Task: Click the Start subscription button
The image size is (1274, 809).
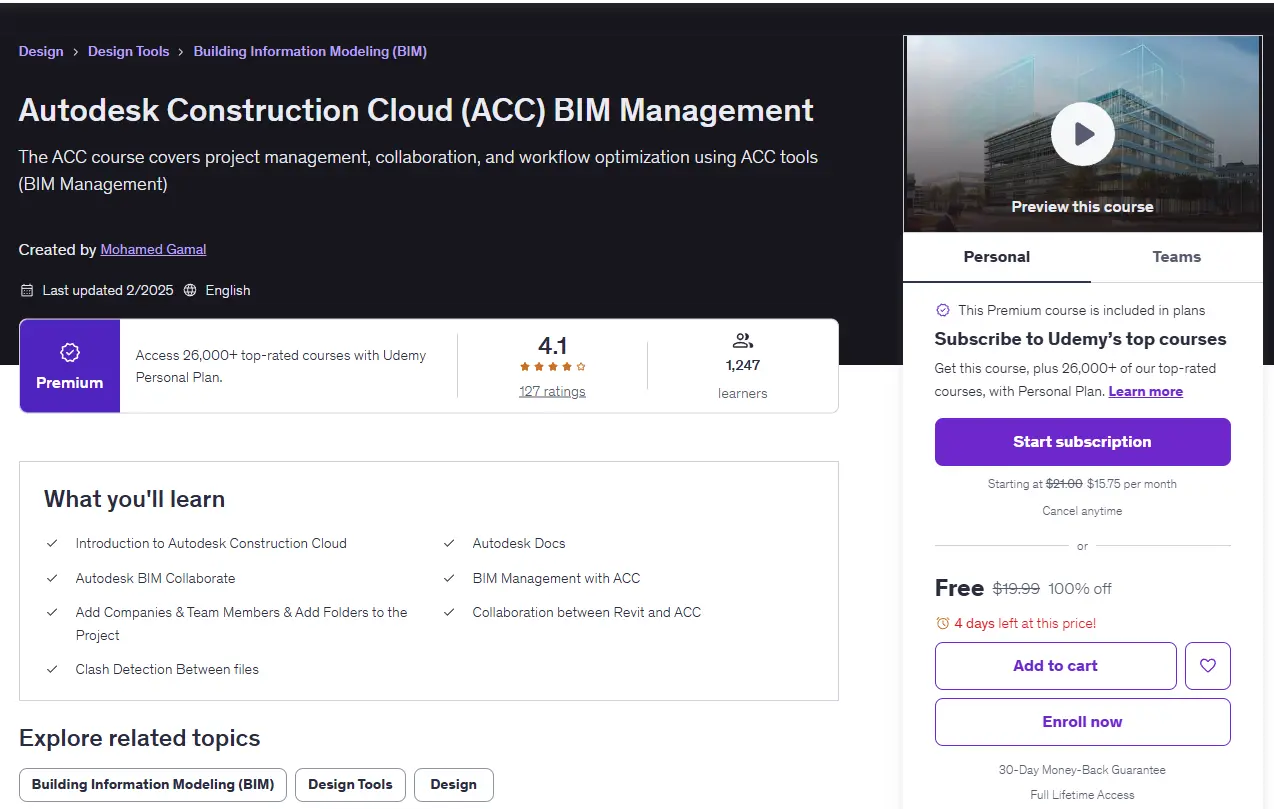Action: tap(1082, 442)
